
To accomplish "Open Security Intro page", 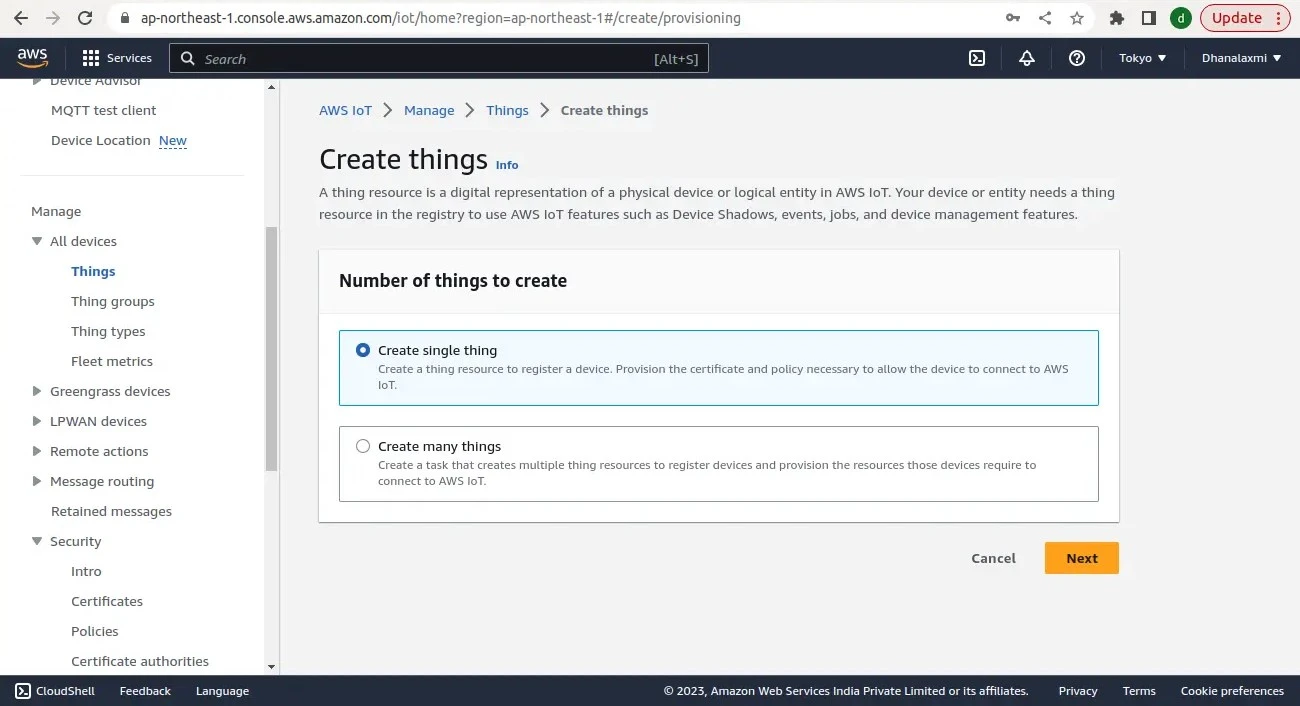I will [86, 571].
